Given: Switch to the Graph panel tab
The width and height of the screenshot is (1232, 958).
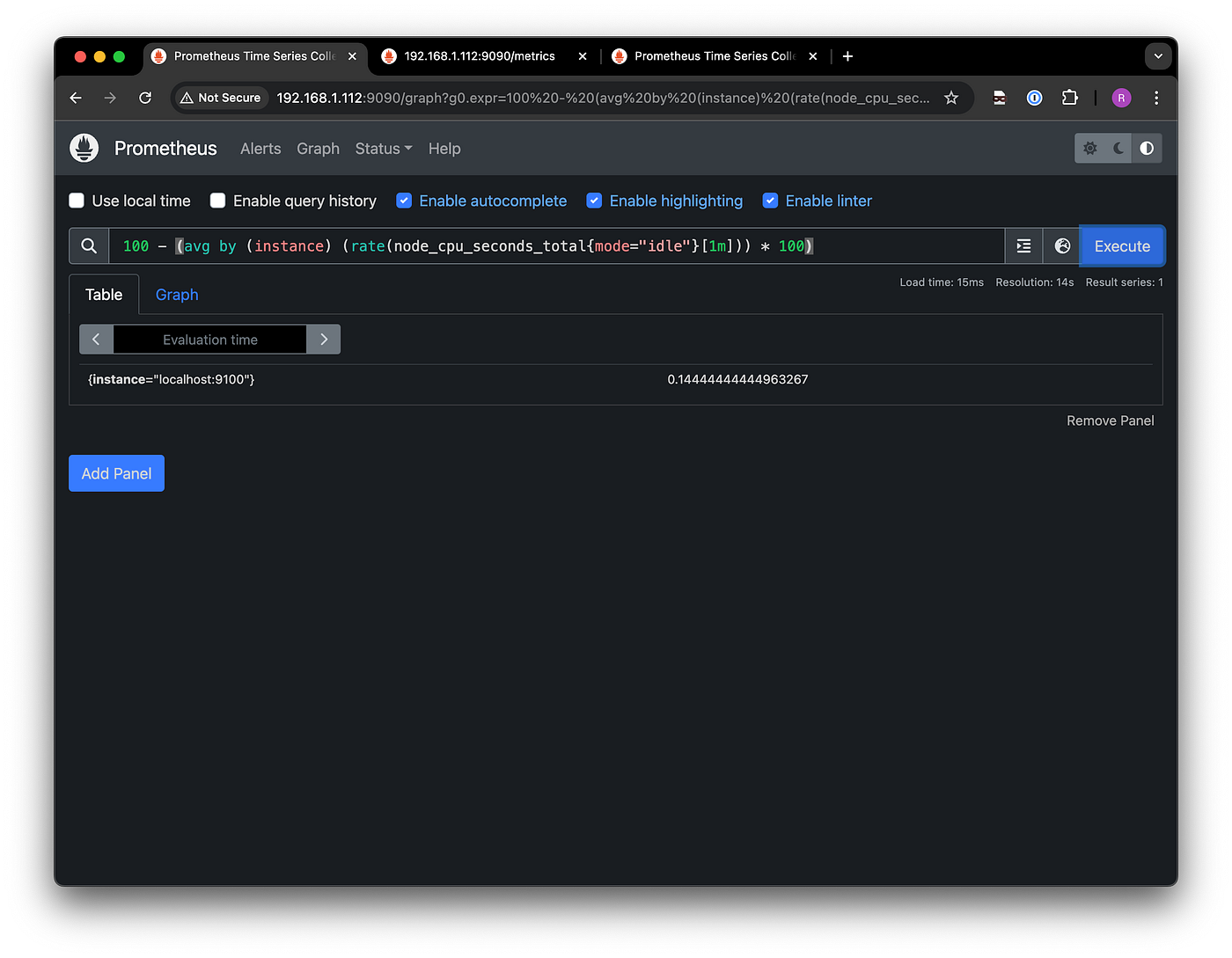Looking at the screenshot, I should pyautogui.click(x=177, y=295).
